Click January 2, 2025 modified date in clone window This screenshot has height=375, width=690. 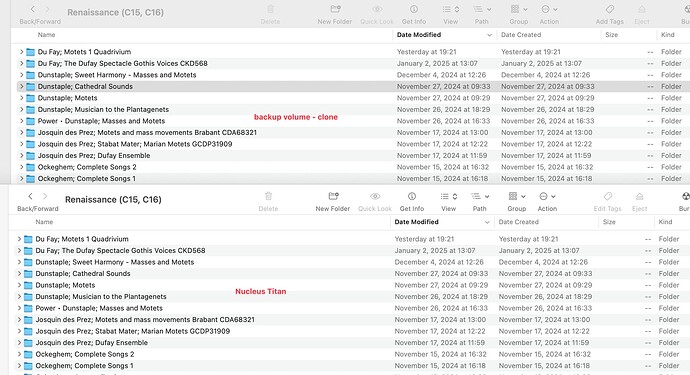click(x=437, y=63)
